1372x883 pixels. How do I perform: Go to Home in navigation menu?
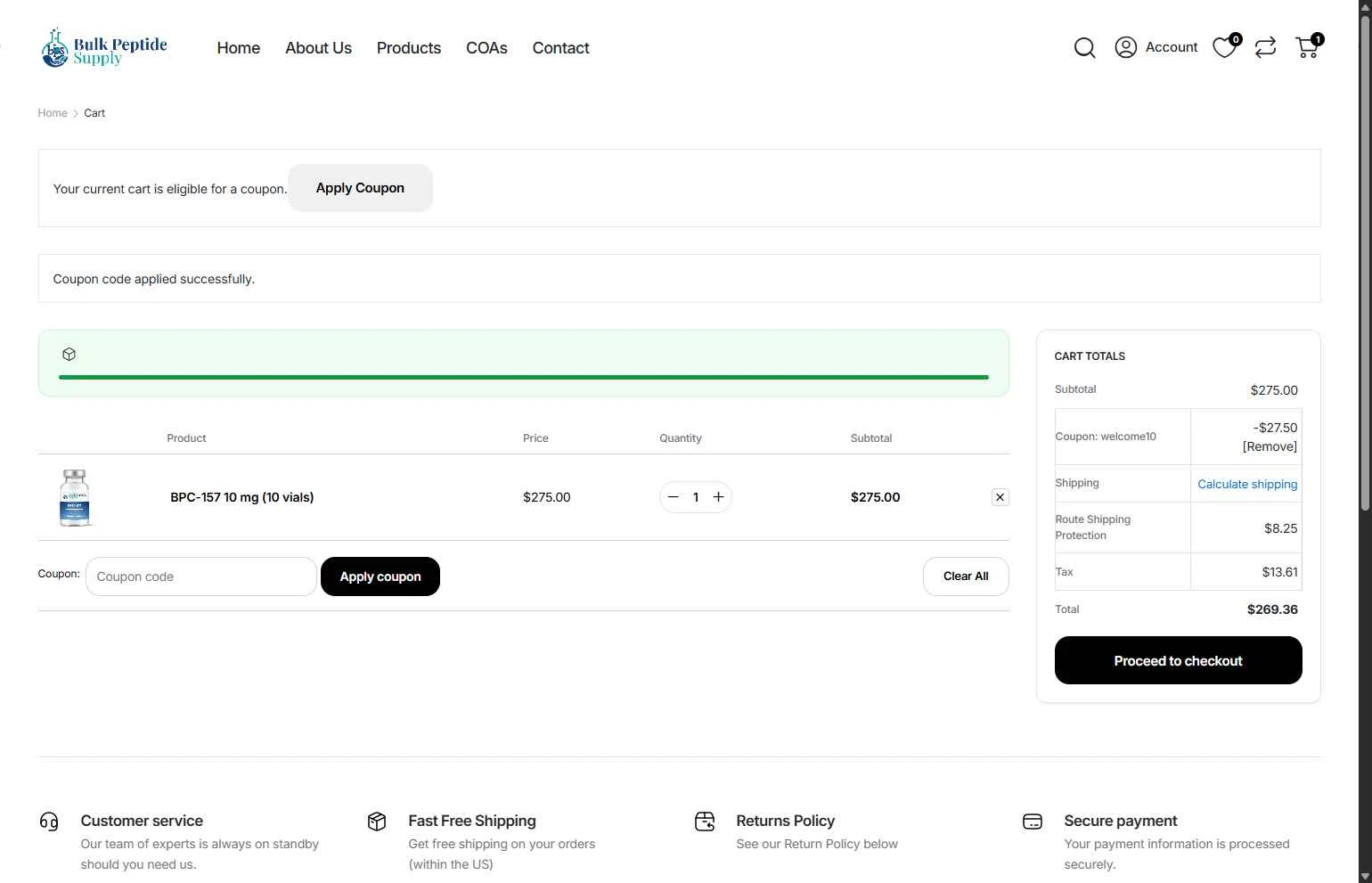239,48
